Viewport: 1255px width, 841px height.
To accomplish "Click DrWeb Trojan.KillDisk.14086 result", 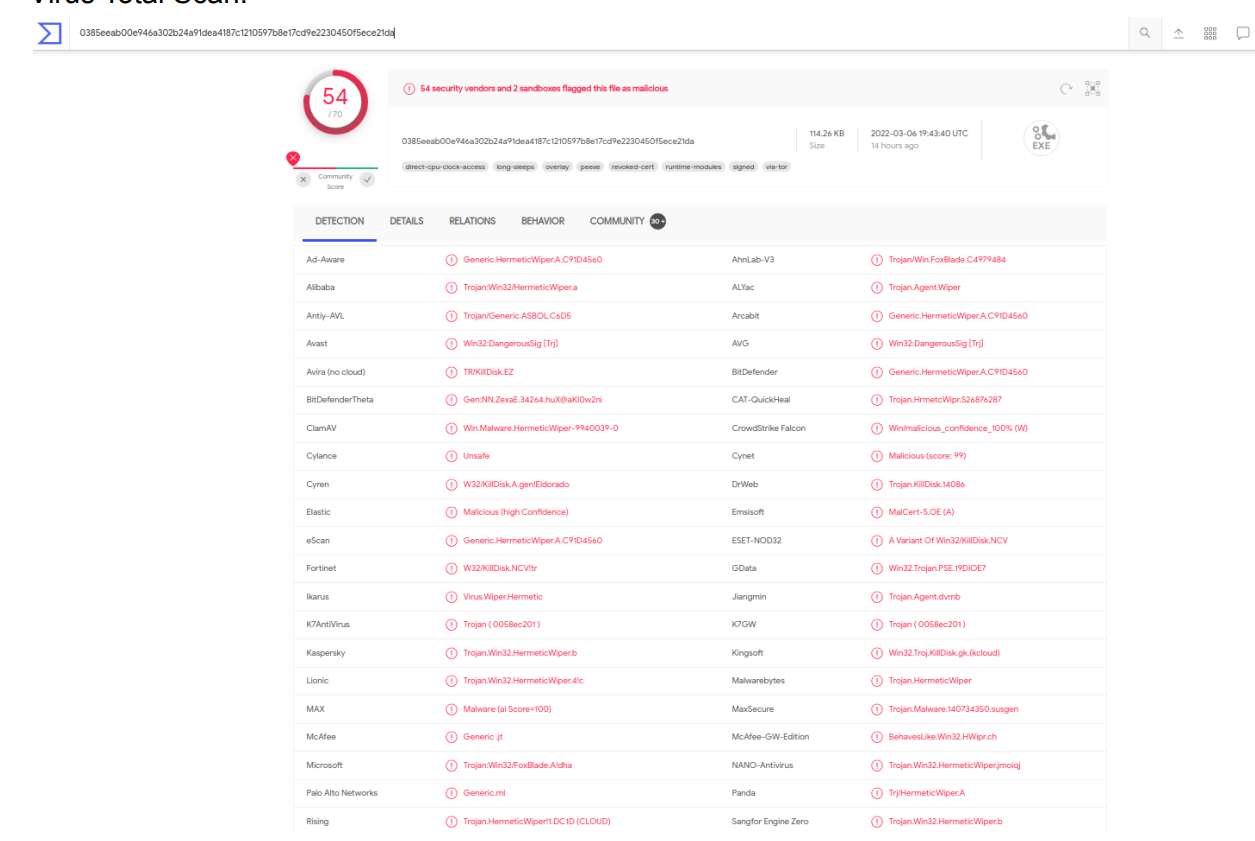I will (x=927, y=484).
